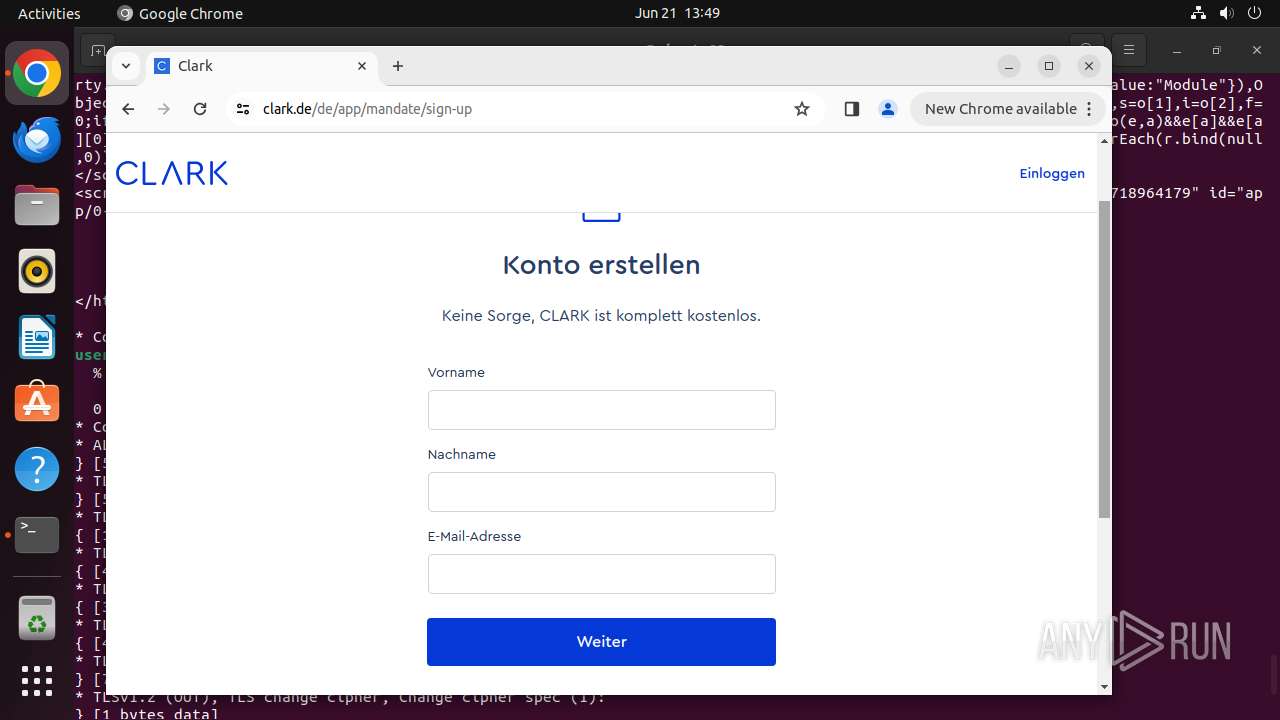Open Google Chrome app menu in top bar
Screen dimensions: 1280x720
[x=180, y=13]
